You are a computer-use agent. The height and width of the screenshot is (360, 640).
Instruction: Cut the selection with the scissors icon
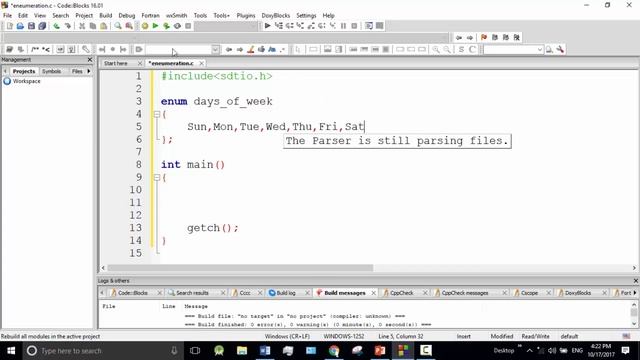82,26
